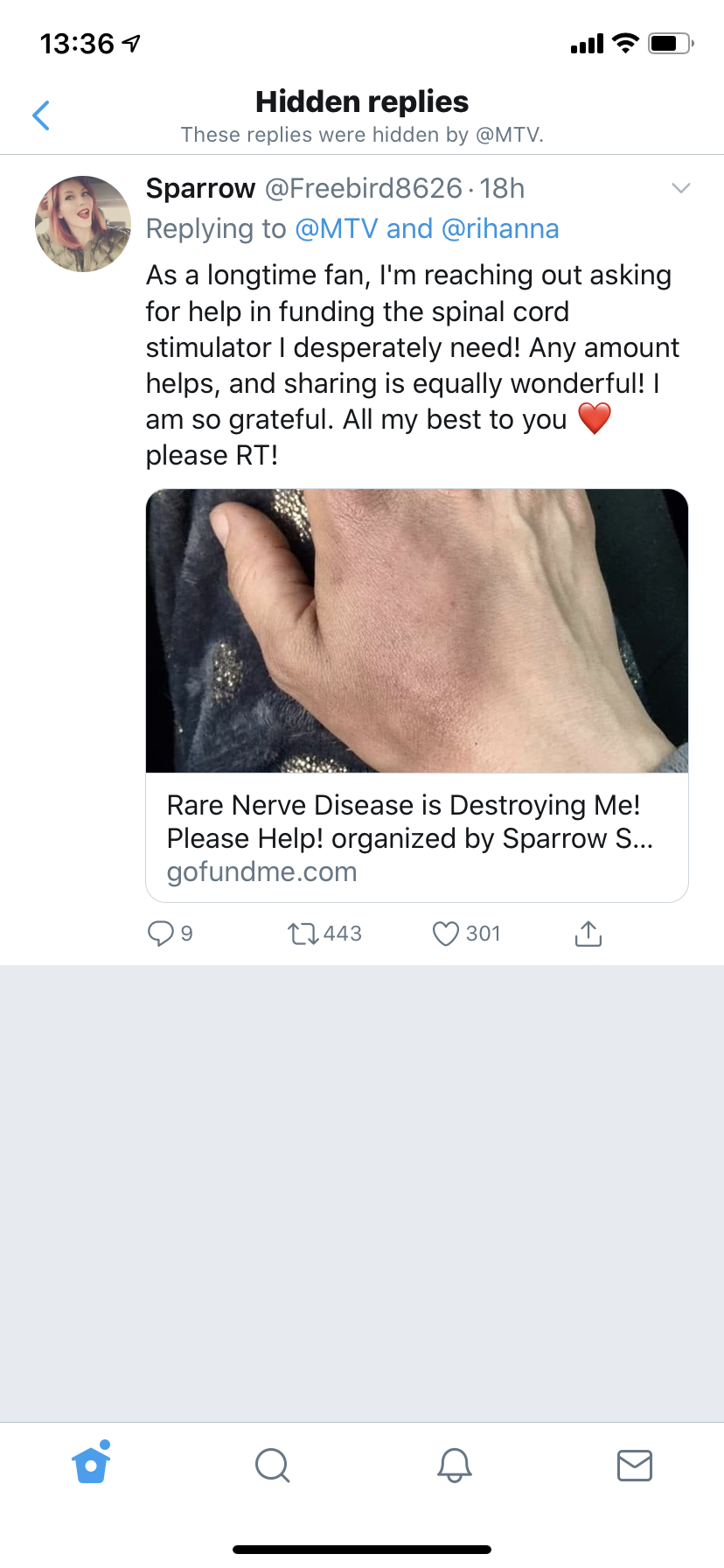Like the tweet with the heart icon
The width and height of the screenshot is (724, 1568).
[x=446, y=934]
